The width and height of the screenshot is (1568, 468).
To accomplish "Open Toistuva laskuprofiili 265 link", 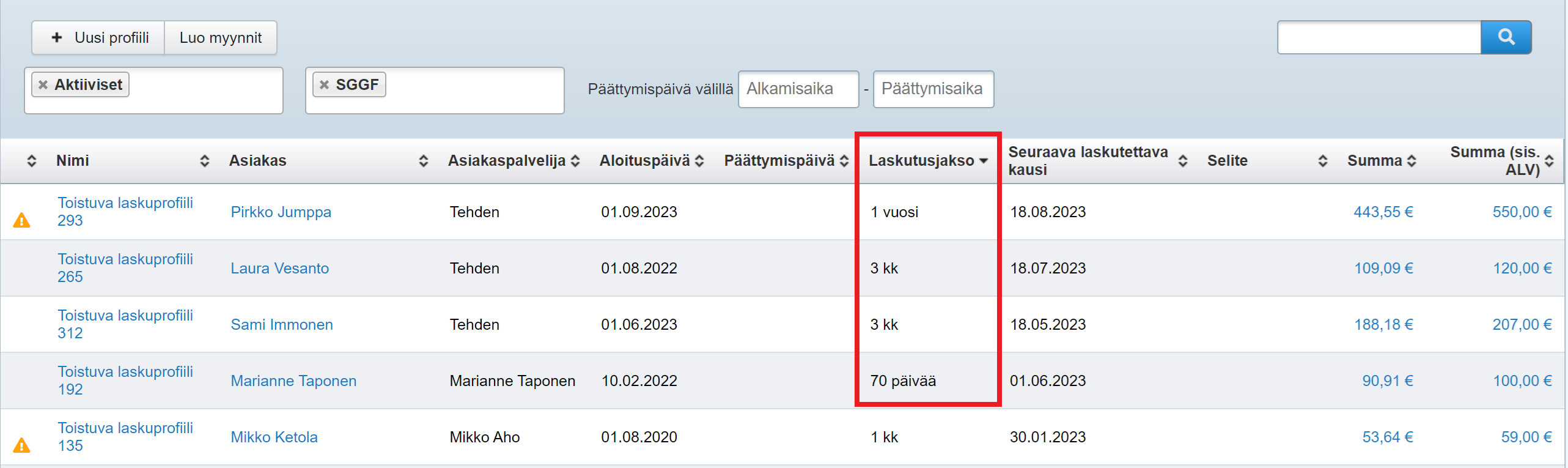I will click(x=125, y=268).
